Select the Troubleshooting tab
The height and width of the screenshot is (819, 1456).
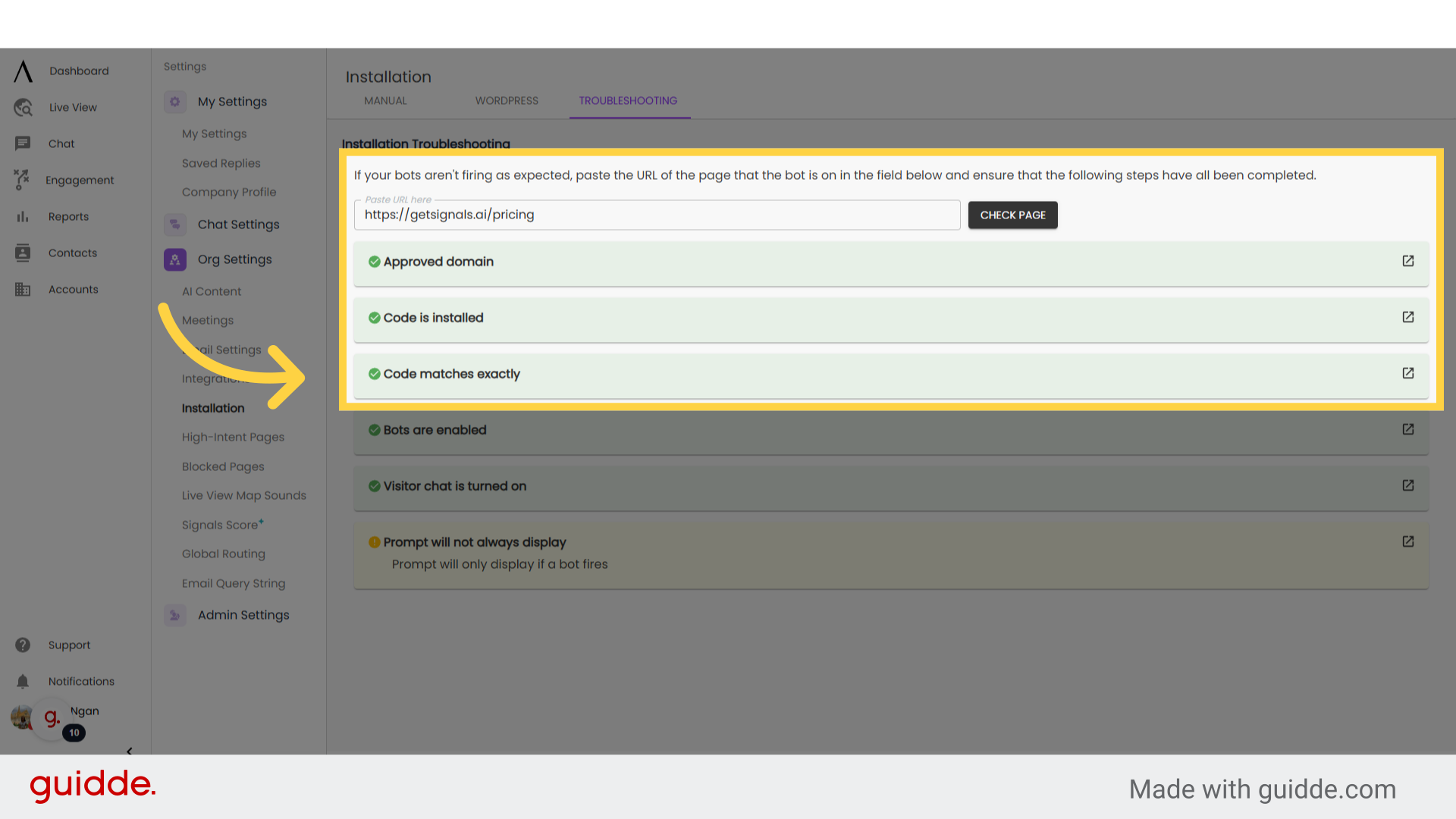[628, 101]
